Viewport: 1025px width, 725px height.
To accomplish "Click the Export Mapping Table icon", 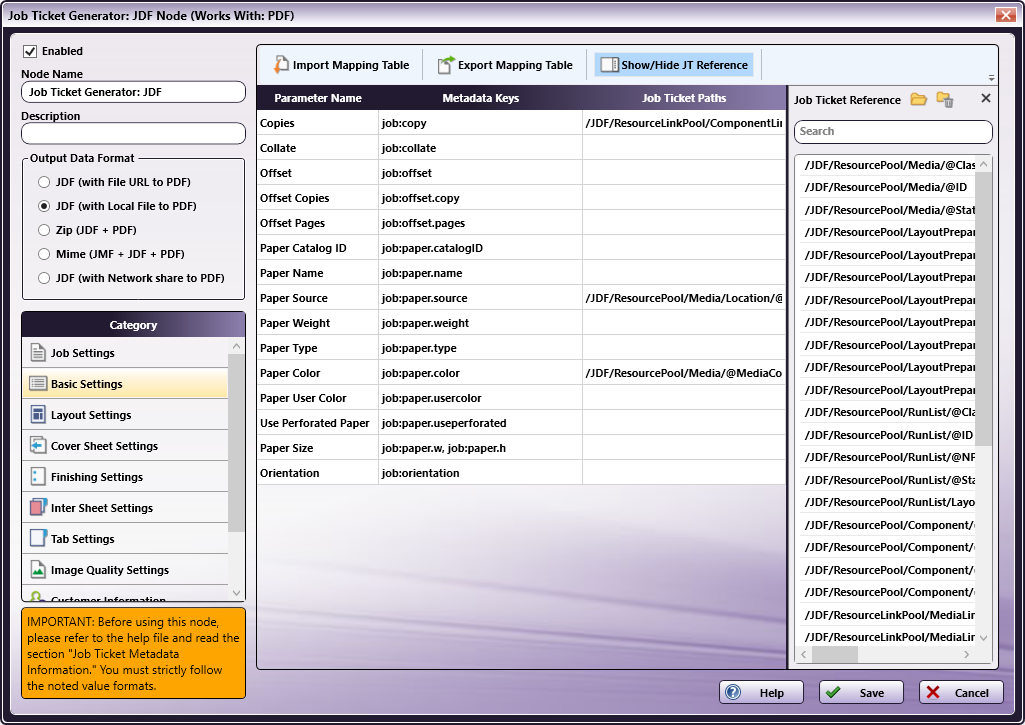I will [446, 65].
